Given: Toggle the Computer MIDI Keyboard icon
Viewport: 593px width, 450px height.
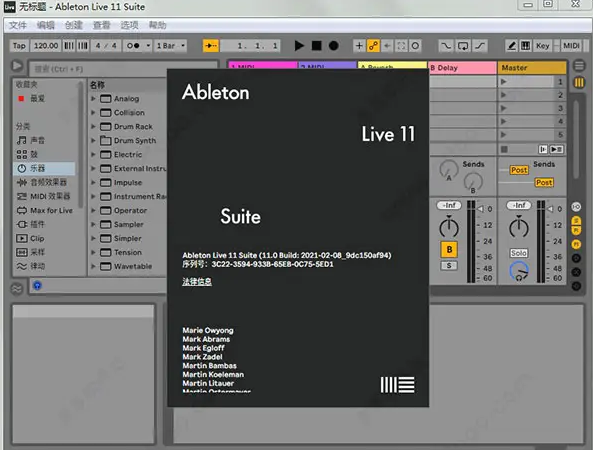Looking at the screenshot, I should pos(525,46).
